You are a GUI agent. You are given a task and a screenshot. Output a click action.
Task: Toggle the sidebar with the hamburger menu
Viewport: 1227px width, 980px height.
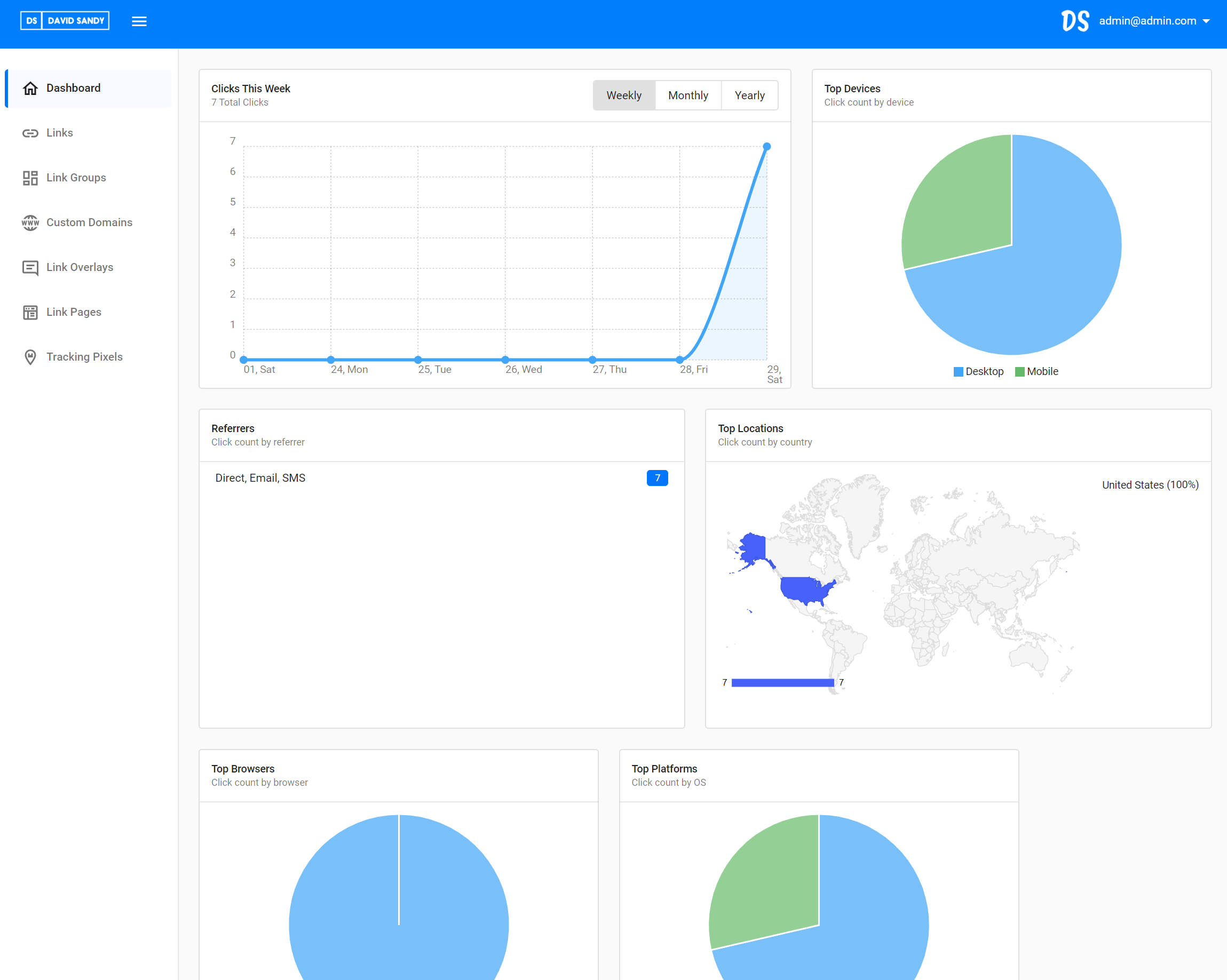[x=139, y=21]
